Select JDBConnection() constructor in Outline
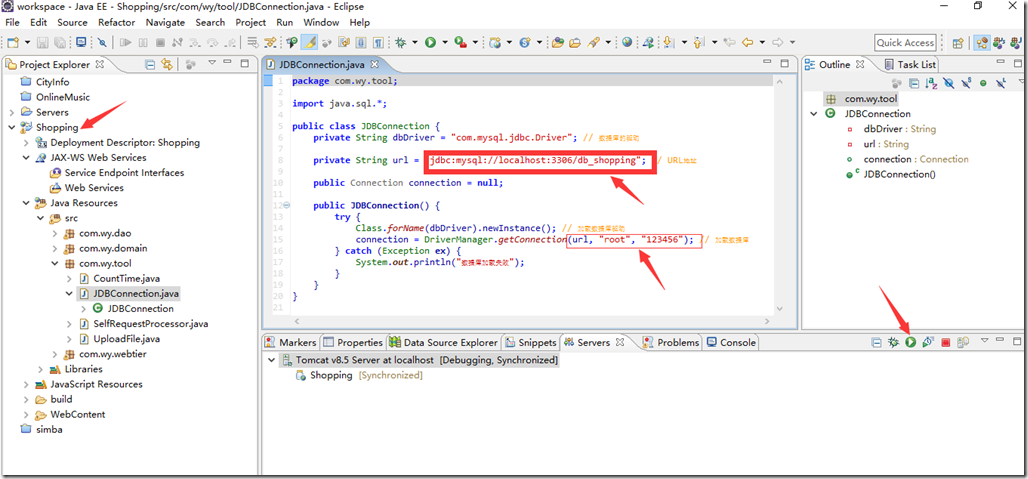 pos(899,174)
